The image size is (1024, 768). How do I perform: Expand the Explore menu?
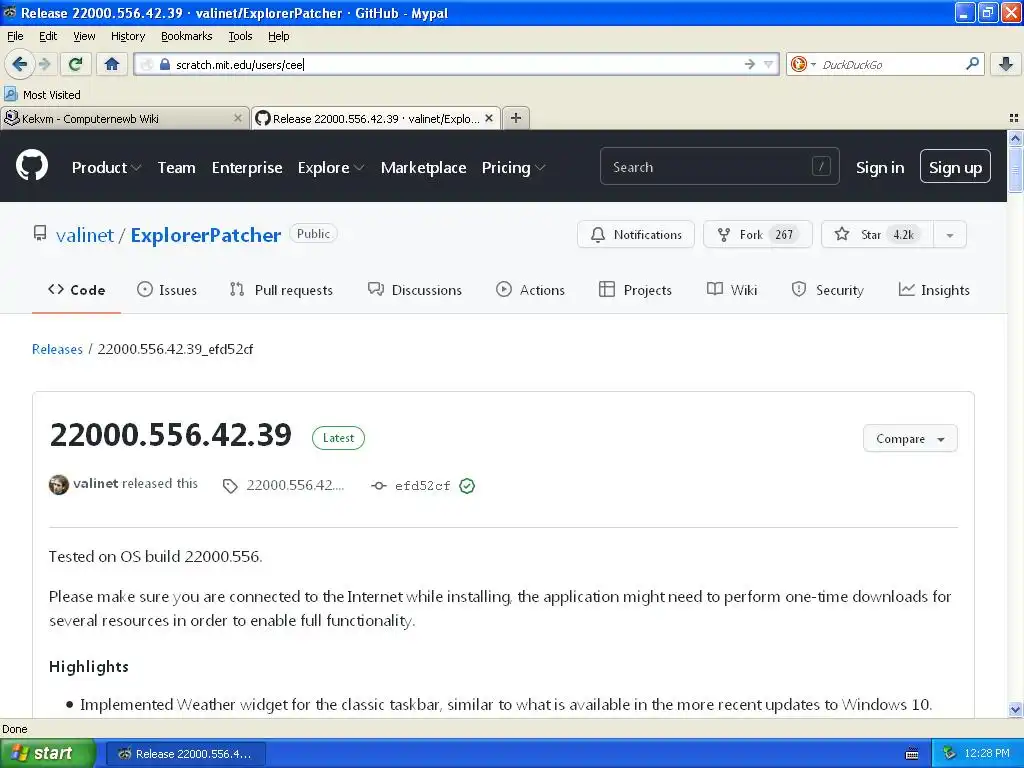[330, 167]
